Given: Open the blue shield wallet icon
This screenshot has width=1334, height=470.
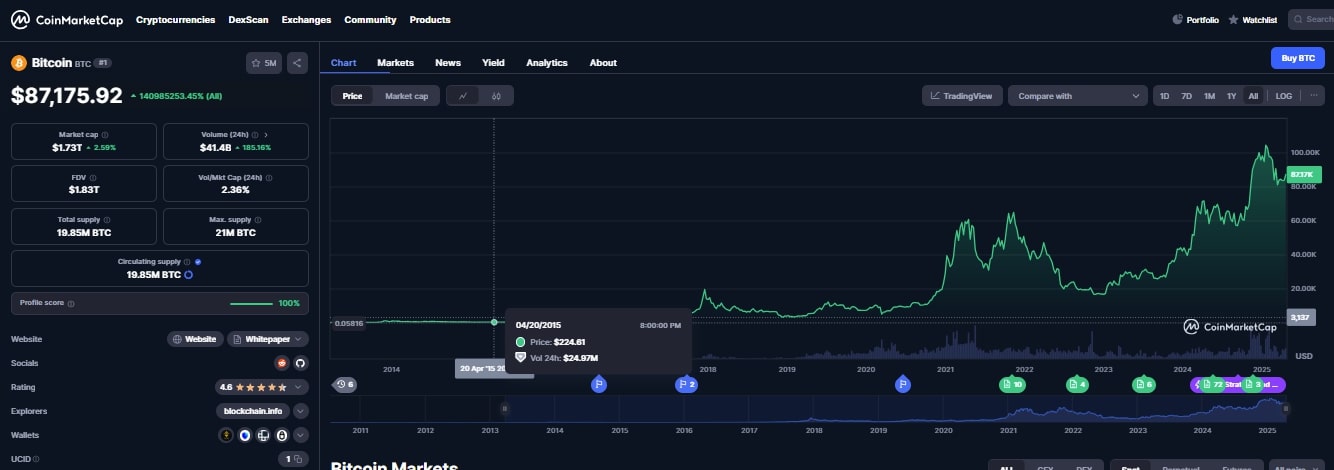Looking at the screenshot, I should coord(245,435).
